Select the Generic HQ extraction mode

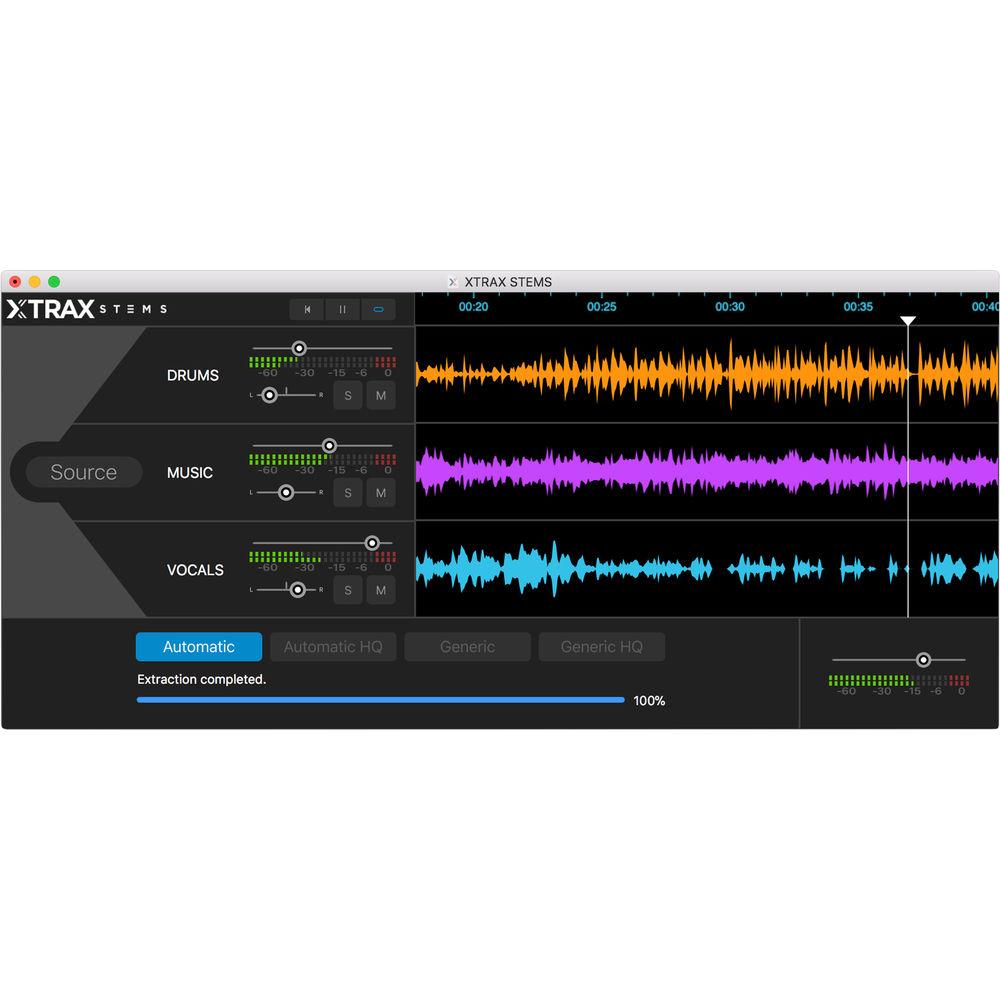pyautogui.click(x=602, y=646)
